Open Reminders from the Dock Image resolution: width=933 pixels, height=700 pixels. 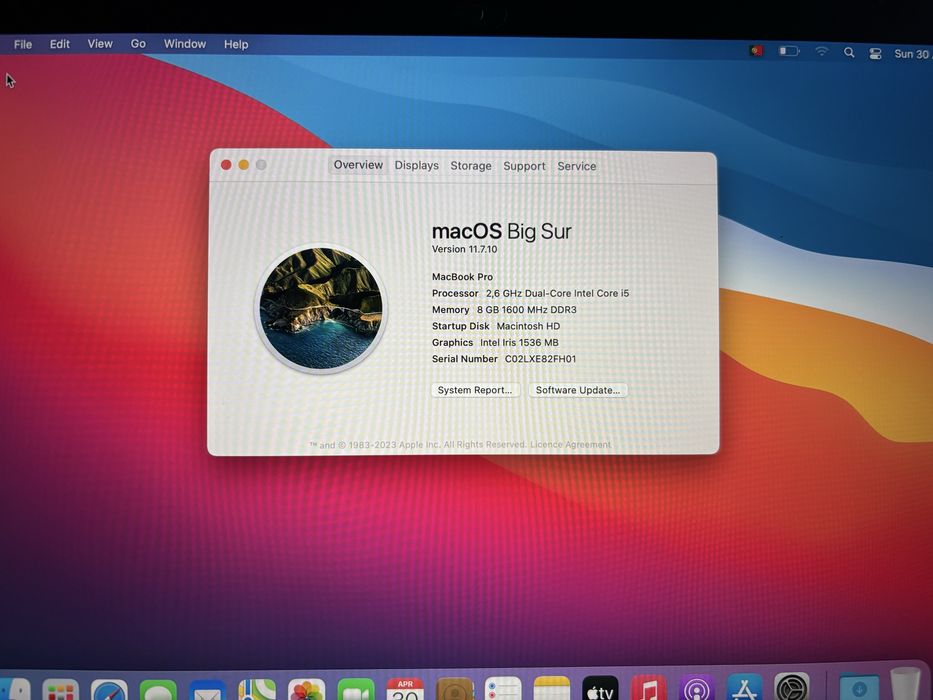[503, 689]
